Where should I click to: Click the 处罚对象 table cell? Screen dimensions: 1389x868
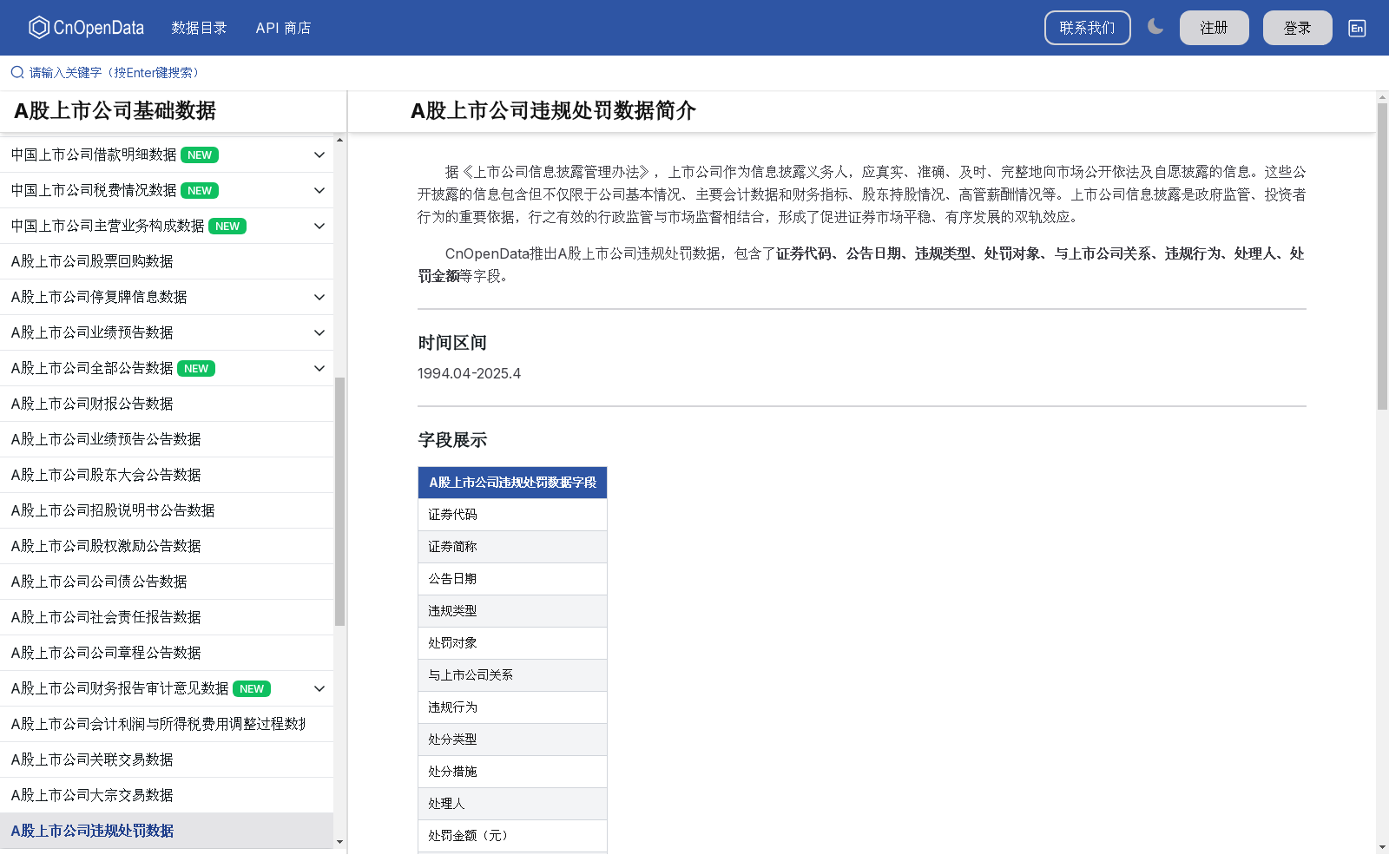tap(512, 643)
